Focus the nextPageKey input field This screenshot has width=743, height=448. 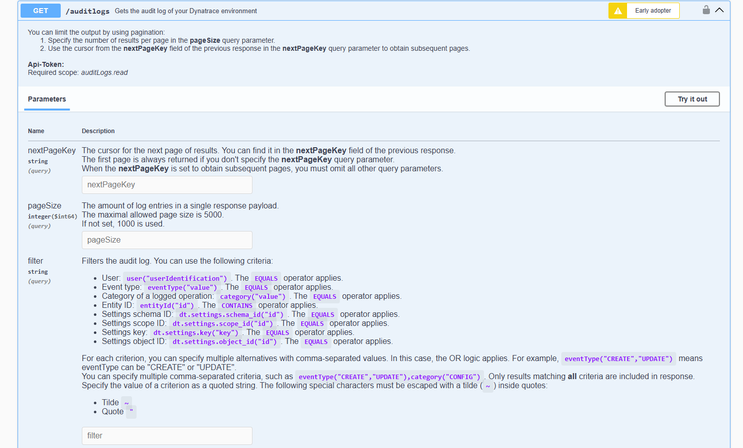167,185
